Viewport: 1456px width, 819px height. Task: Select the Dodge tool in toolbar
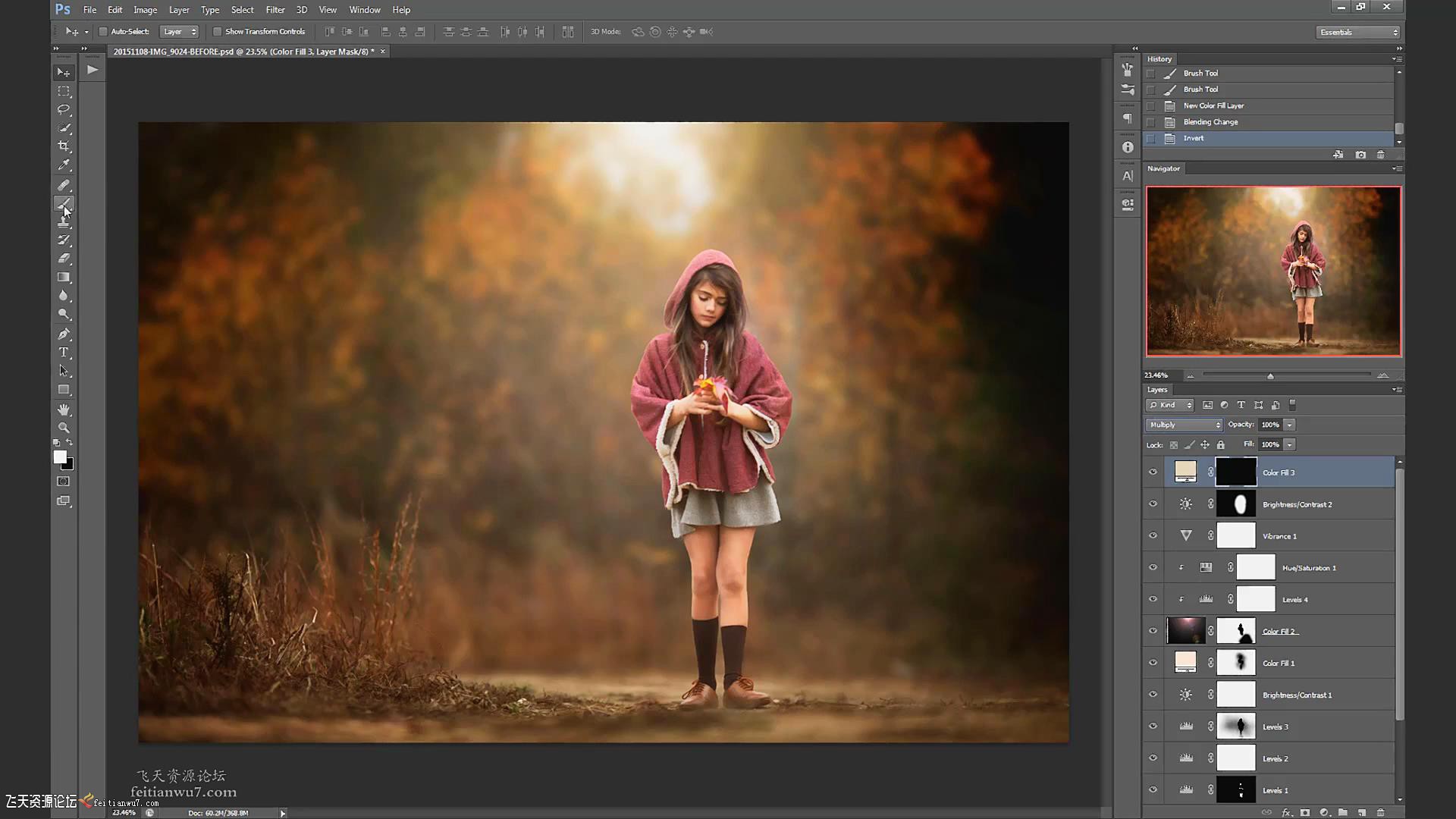coord(63,314)
